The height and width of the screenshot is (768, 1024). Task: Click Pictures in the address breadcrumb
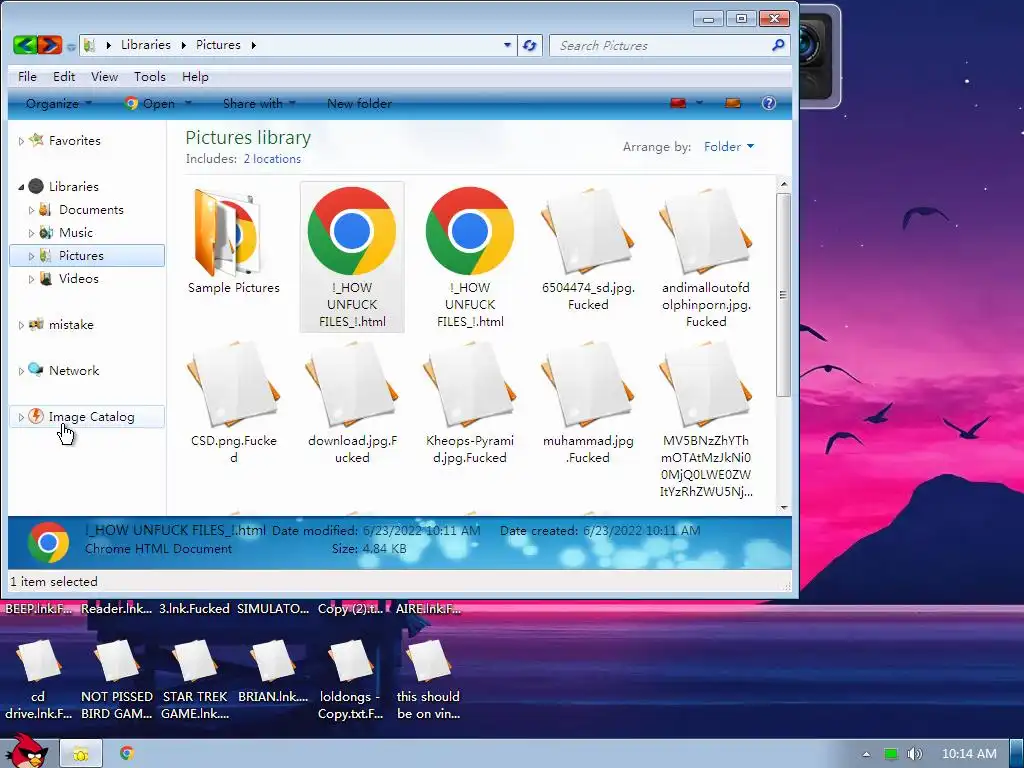pyautogui.click(x=218, y=45)
